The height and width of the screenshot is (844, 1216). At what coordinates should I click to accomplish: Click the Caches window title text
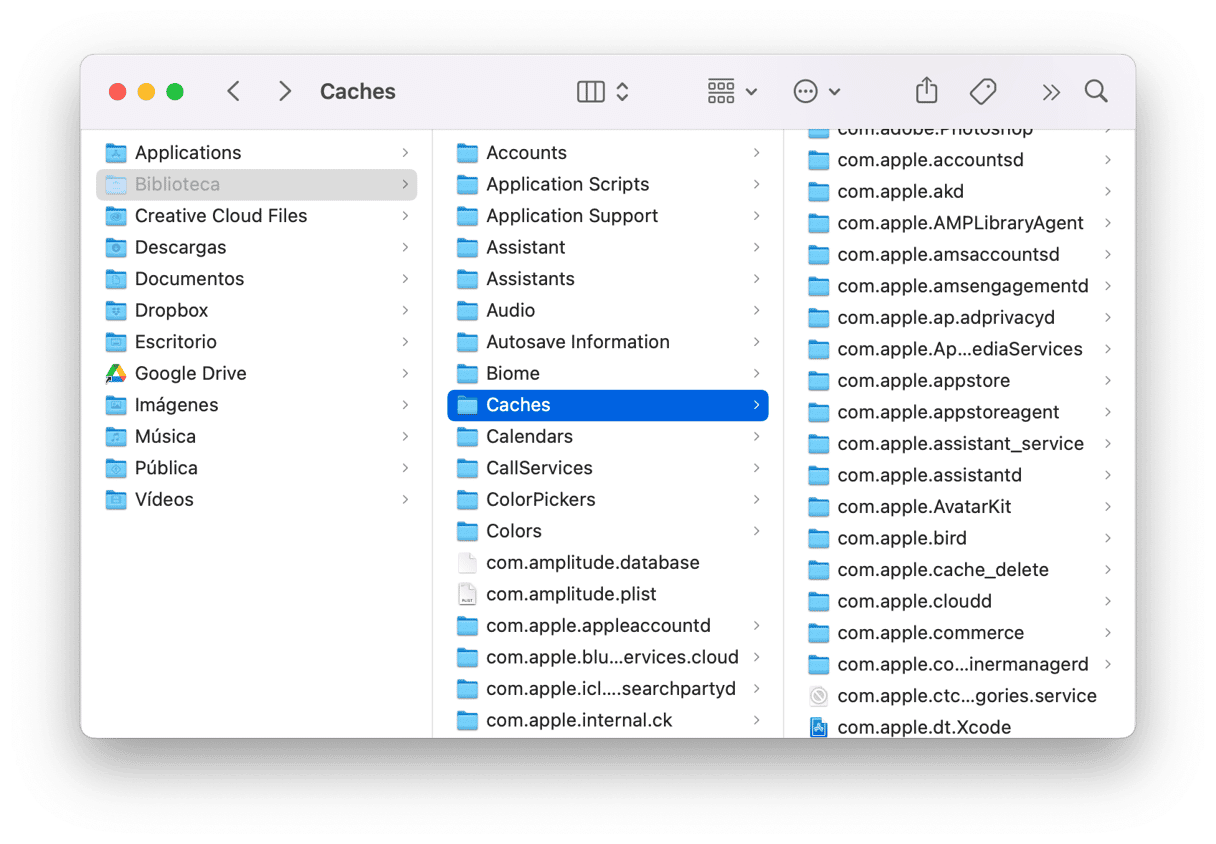[358, 92]
